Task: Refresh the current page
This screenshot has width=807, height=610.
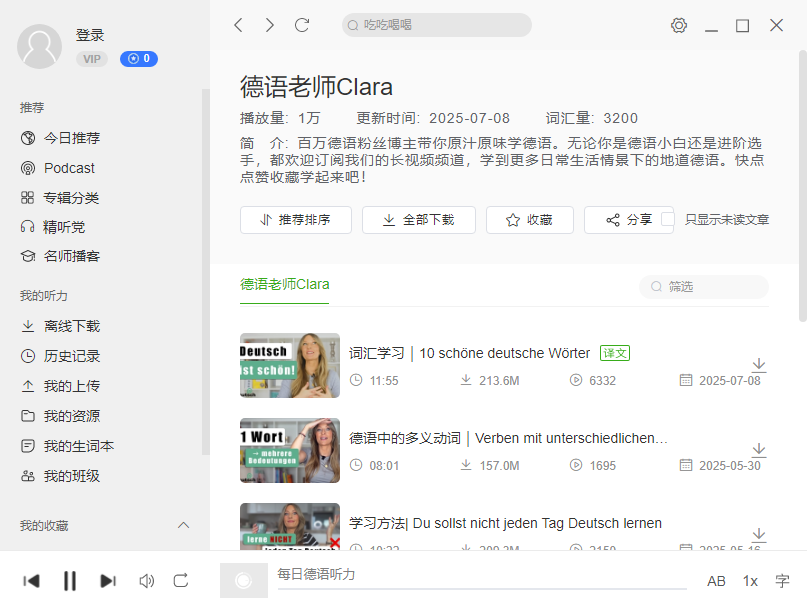Action: click(302, 25)
